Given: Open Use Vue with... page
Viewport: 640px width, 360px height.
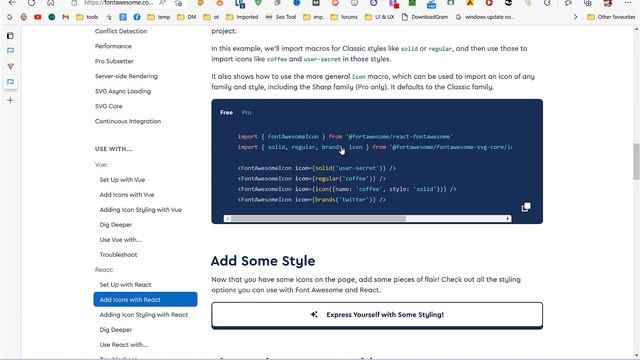Looking at the screenshot, I should pos(120,240).
